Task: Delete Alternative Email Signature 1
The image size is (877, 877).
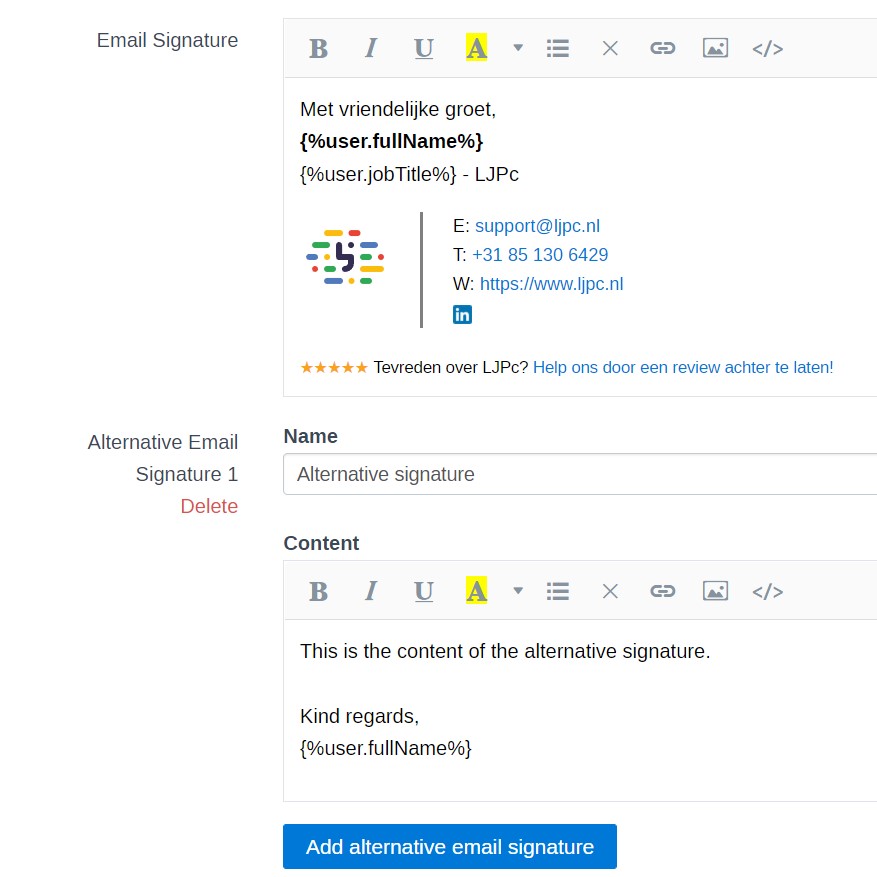Action: [x=209, y=506]
